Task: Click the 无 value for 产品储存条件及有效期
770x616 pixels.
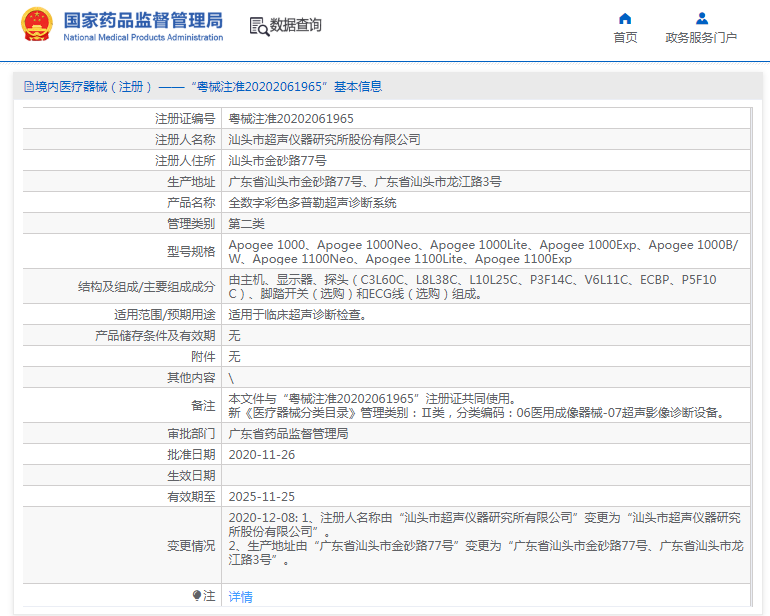Action: coord(234,336)
